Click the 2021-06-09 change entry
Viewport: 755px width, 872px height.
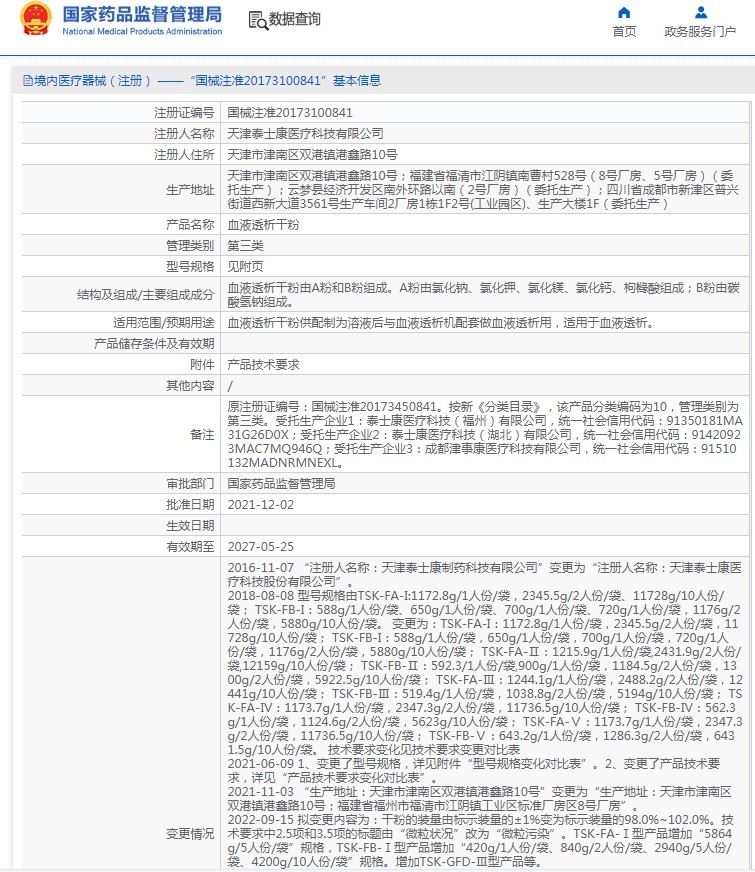tap(474, 771)
